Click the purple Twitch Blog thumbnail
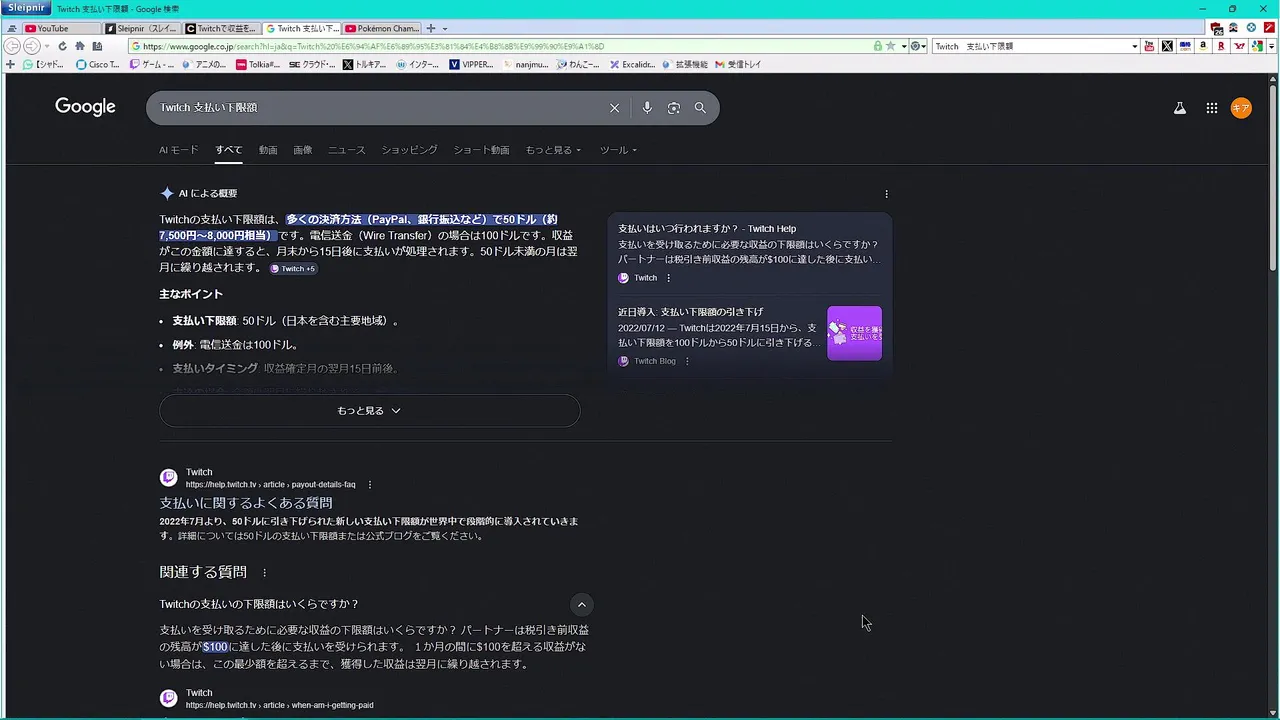The image size is (1280, 720). click(854, 333)
